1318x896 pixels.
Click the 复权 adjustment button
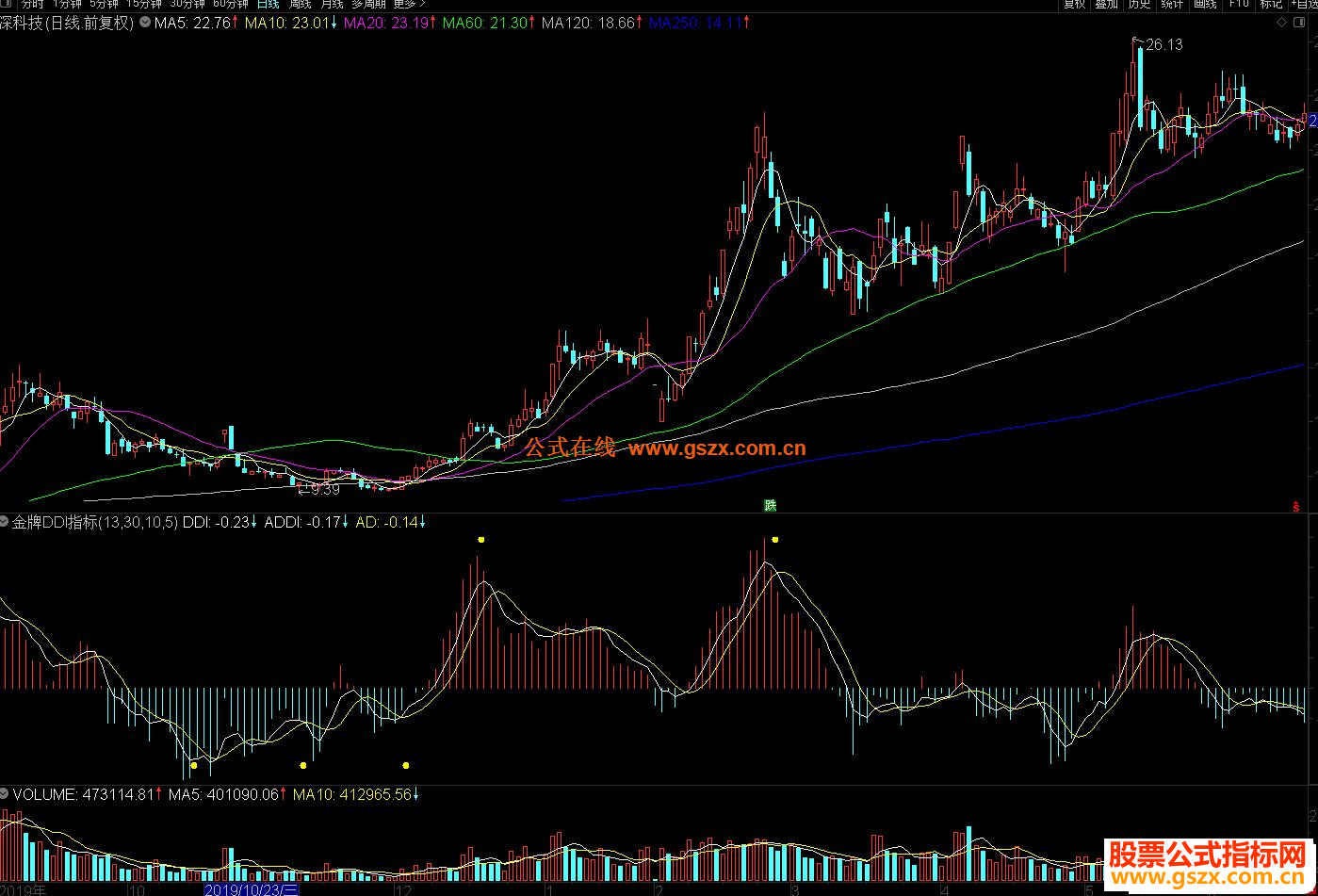click(x=1074, y=4)
